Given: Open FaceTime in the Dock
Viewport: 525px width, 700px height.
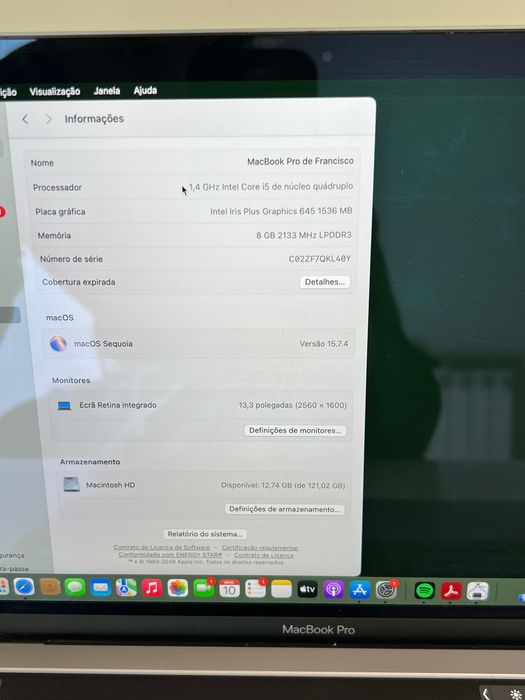Looking at the screenshot, I should [x=203, y=588].
